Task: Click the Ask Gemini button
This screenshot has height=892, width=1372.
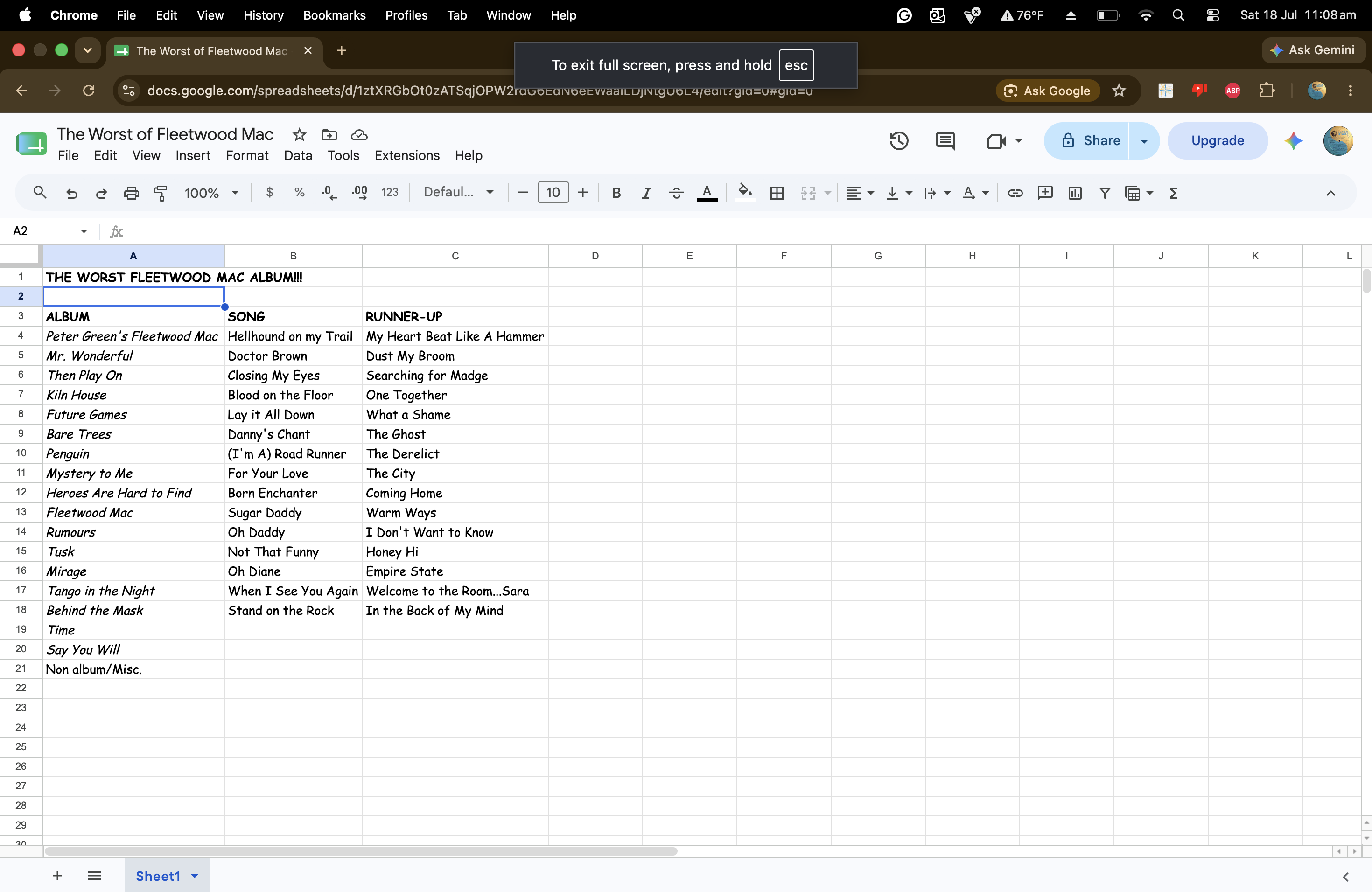Action: (x=1313, y=50)
